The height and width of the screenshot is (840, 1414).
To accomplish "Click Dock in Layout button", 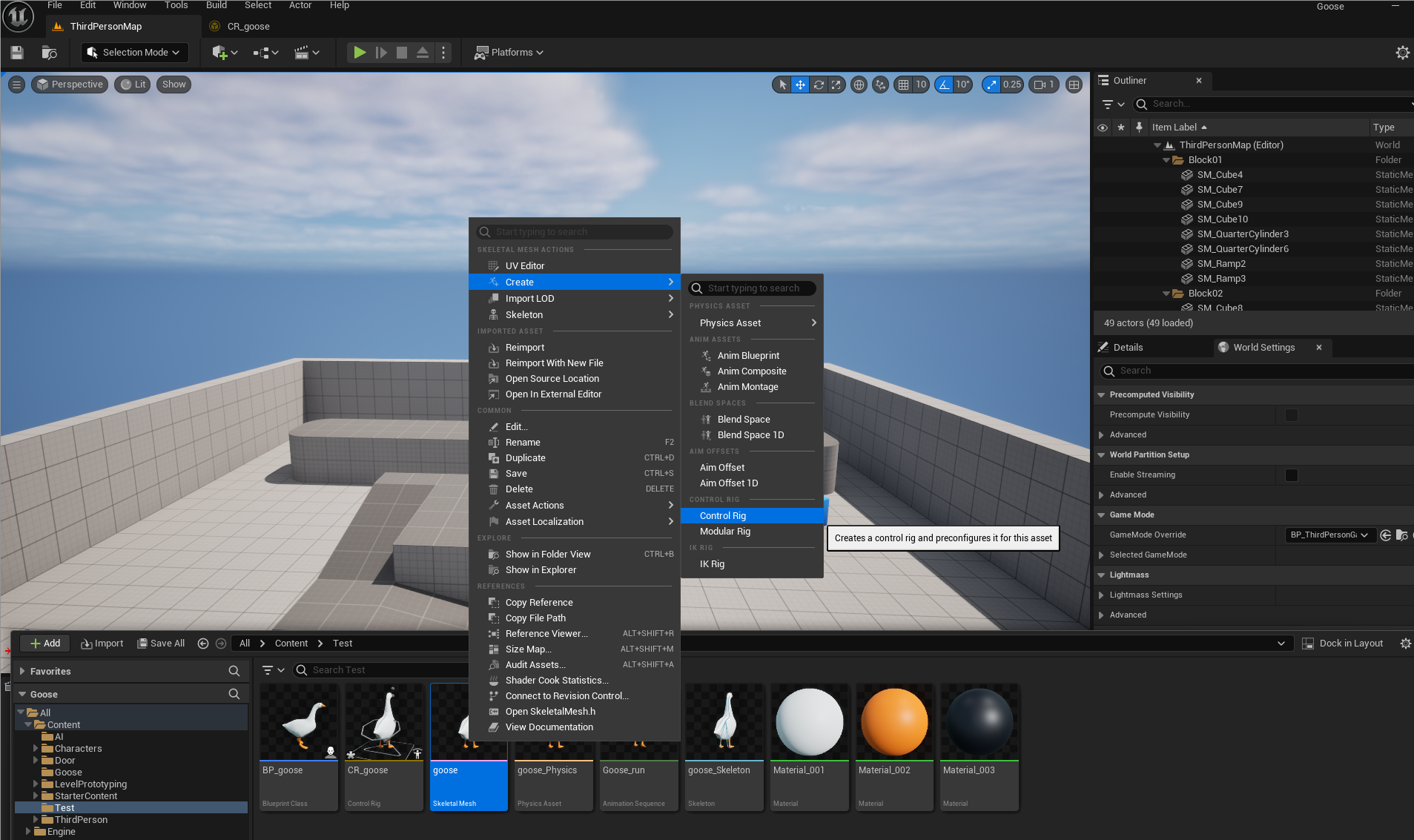I will point(1343,644).
